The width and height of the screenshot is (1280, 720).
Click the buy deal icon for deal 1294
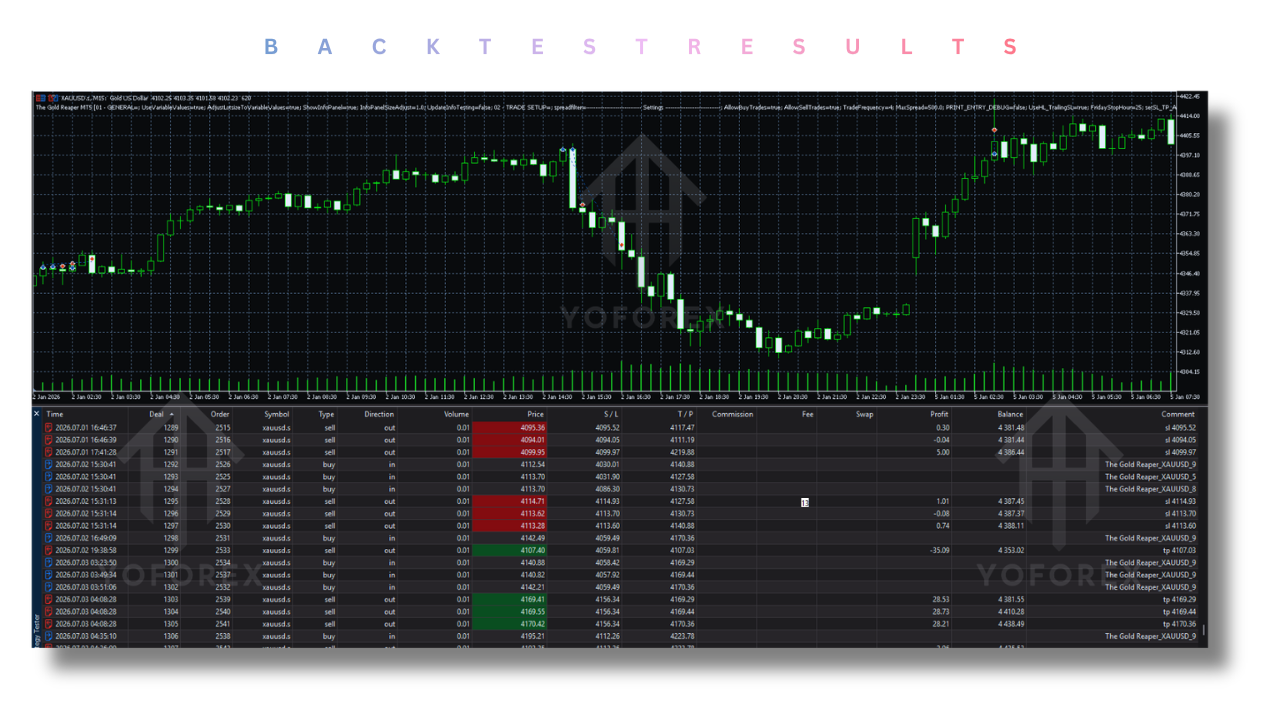click(49, 489)
